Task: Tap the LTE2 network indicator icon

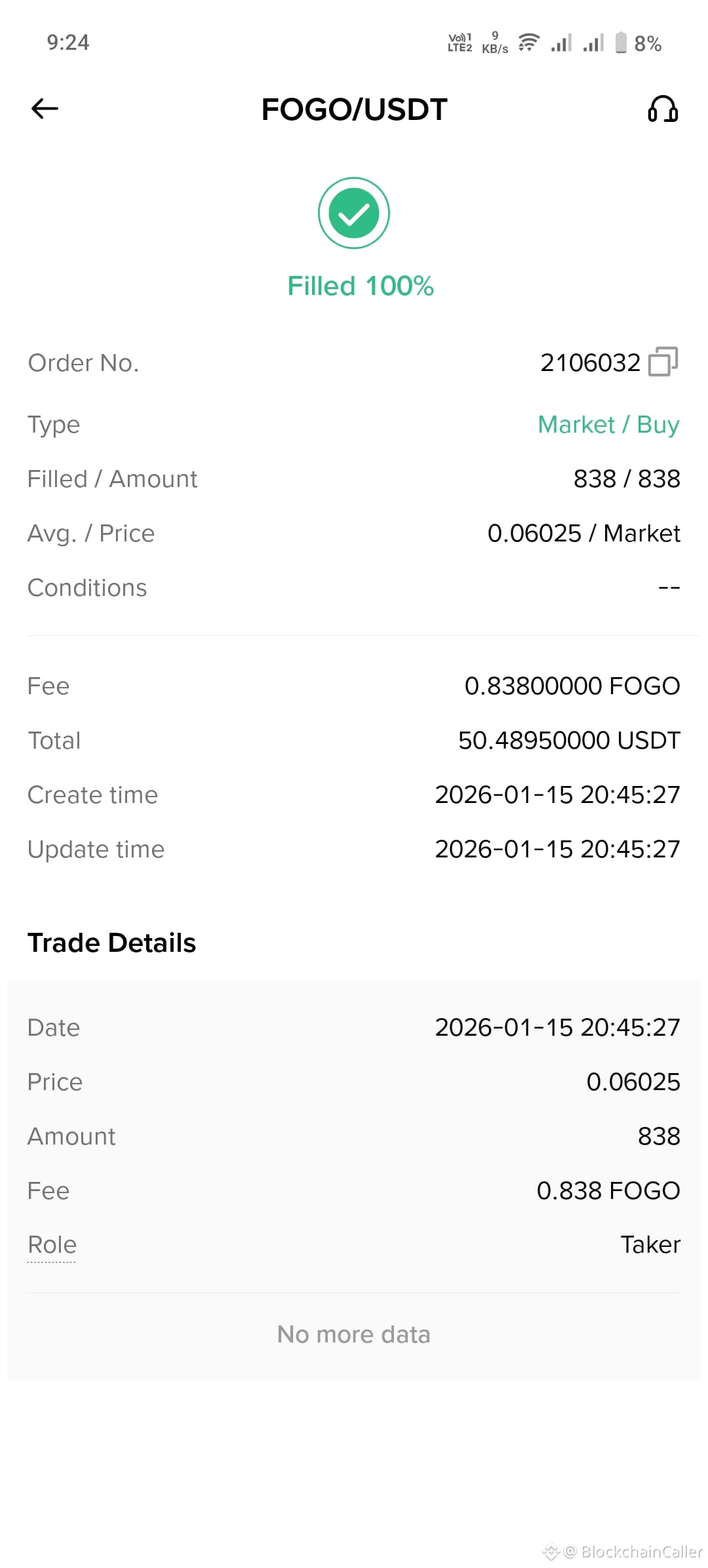Action: pyautogui.click(x=460, y=43)
